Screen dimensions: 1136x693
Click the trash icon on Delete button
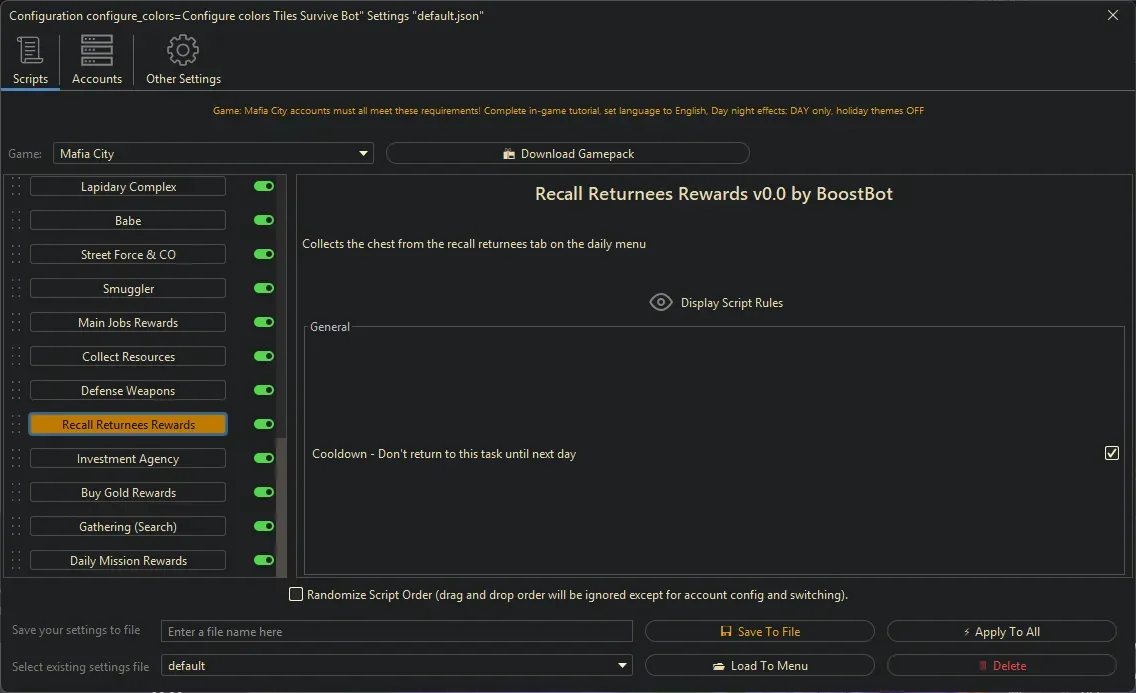pyautogui.click(x=983, y=665)
